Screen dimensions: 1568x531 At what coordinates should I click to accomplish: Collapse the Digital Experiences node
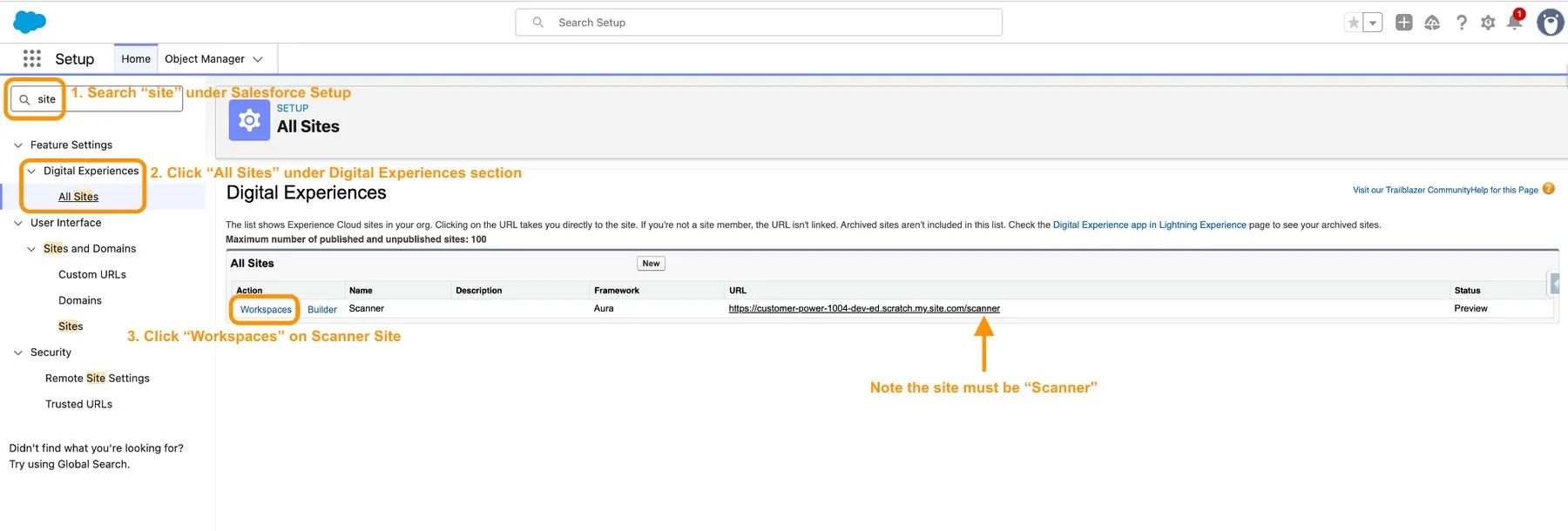click(x=31, y=171)
